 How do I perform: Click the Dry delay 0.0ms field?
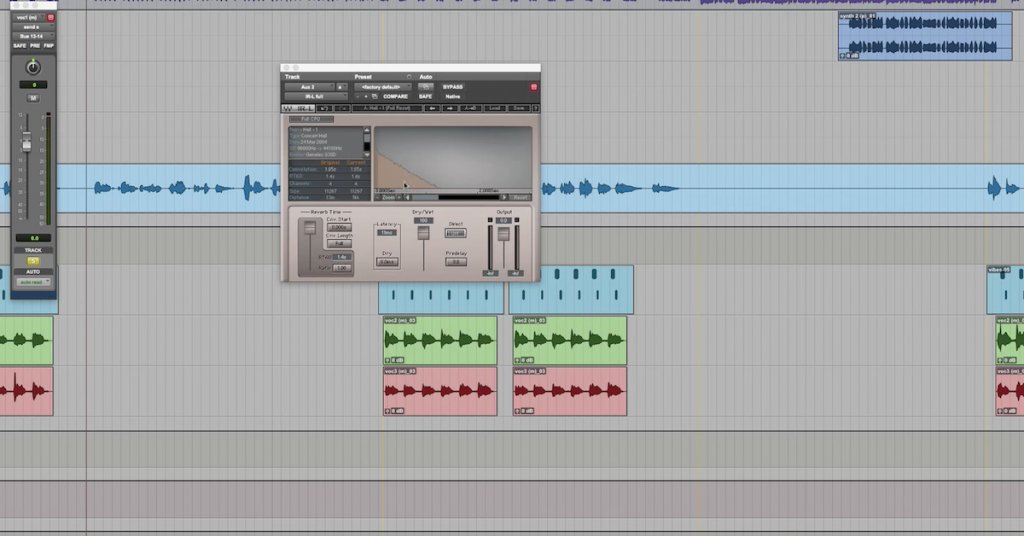tap(387, 262)
